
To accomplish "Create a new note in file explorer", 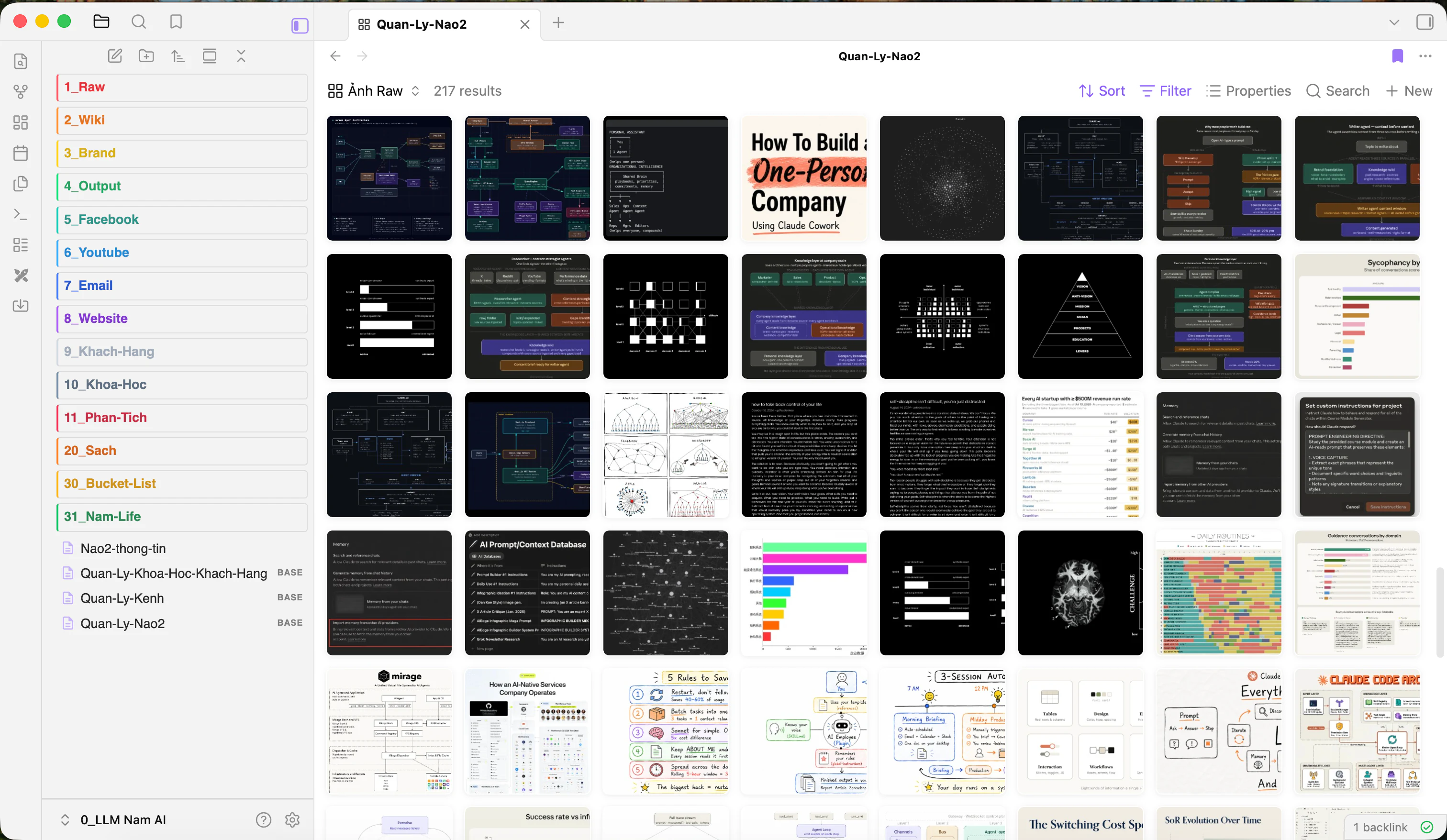I will click(x=115, y=55).
